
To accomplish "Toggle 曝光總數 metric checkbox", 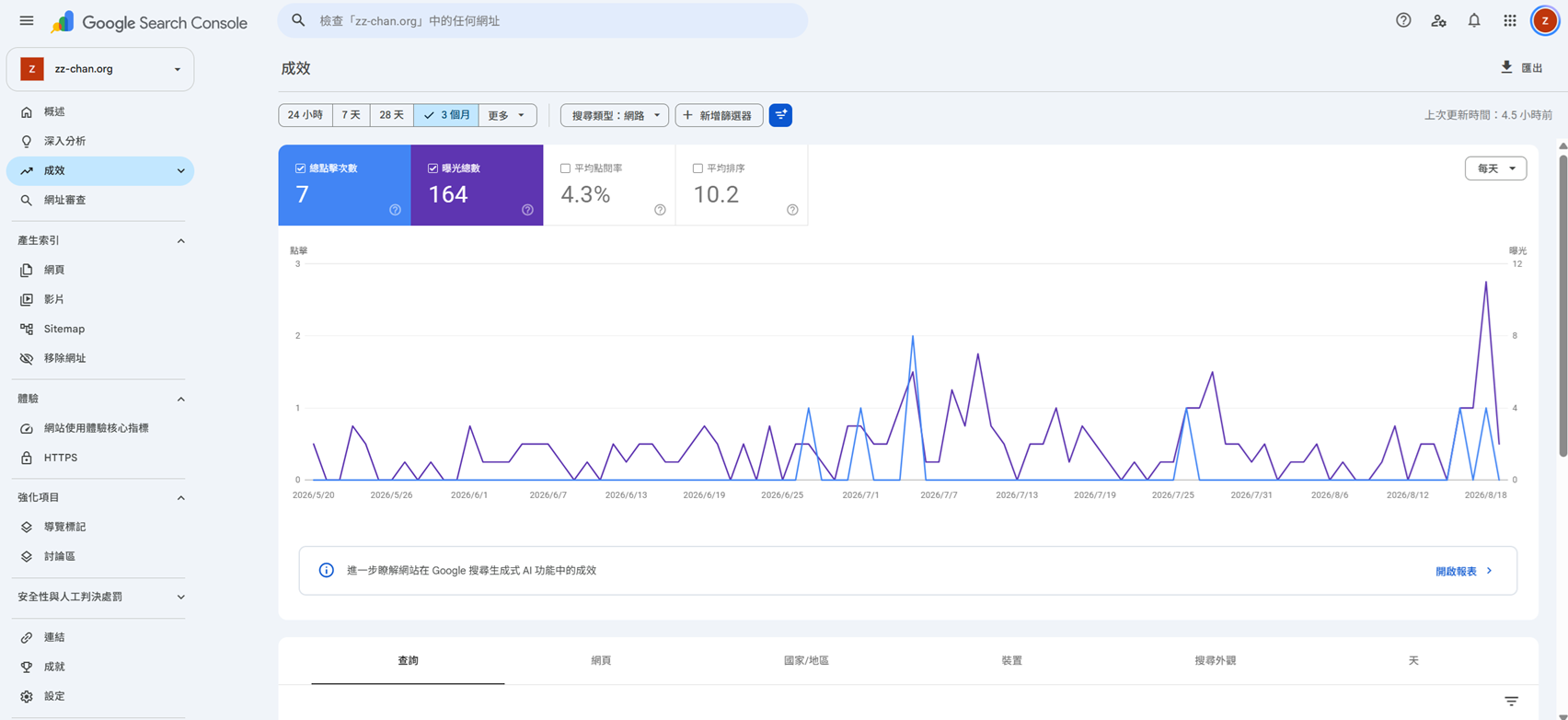I will (432, 168).
